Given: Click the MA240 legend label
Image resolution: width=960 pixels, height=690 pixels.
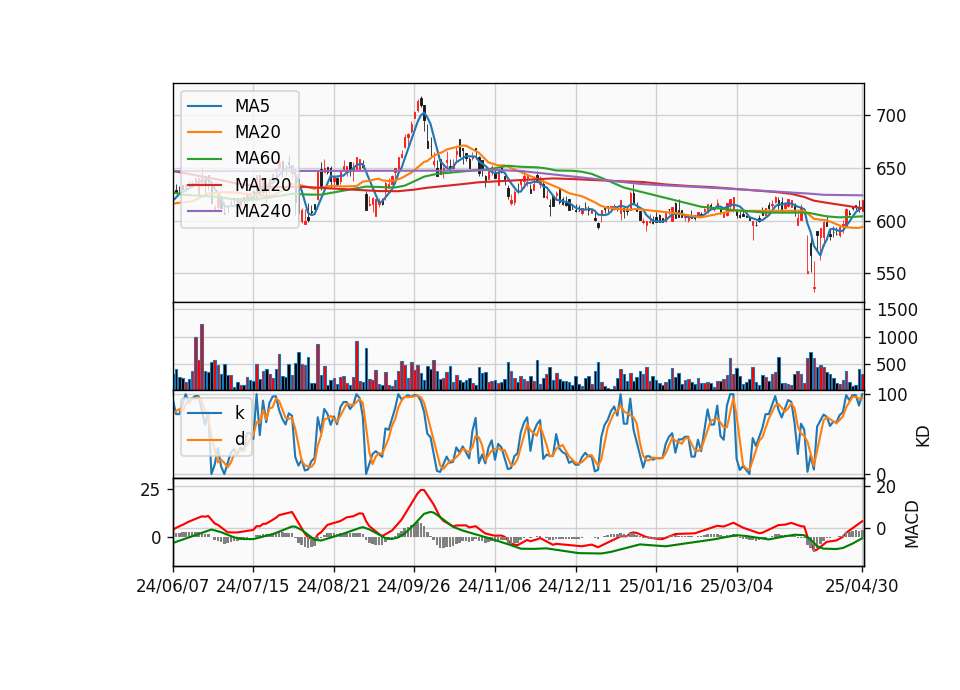Looking at the screenshot, I should (263, 211).
